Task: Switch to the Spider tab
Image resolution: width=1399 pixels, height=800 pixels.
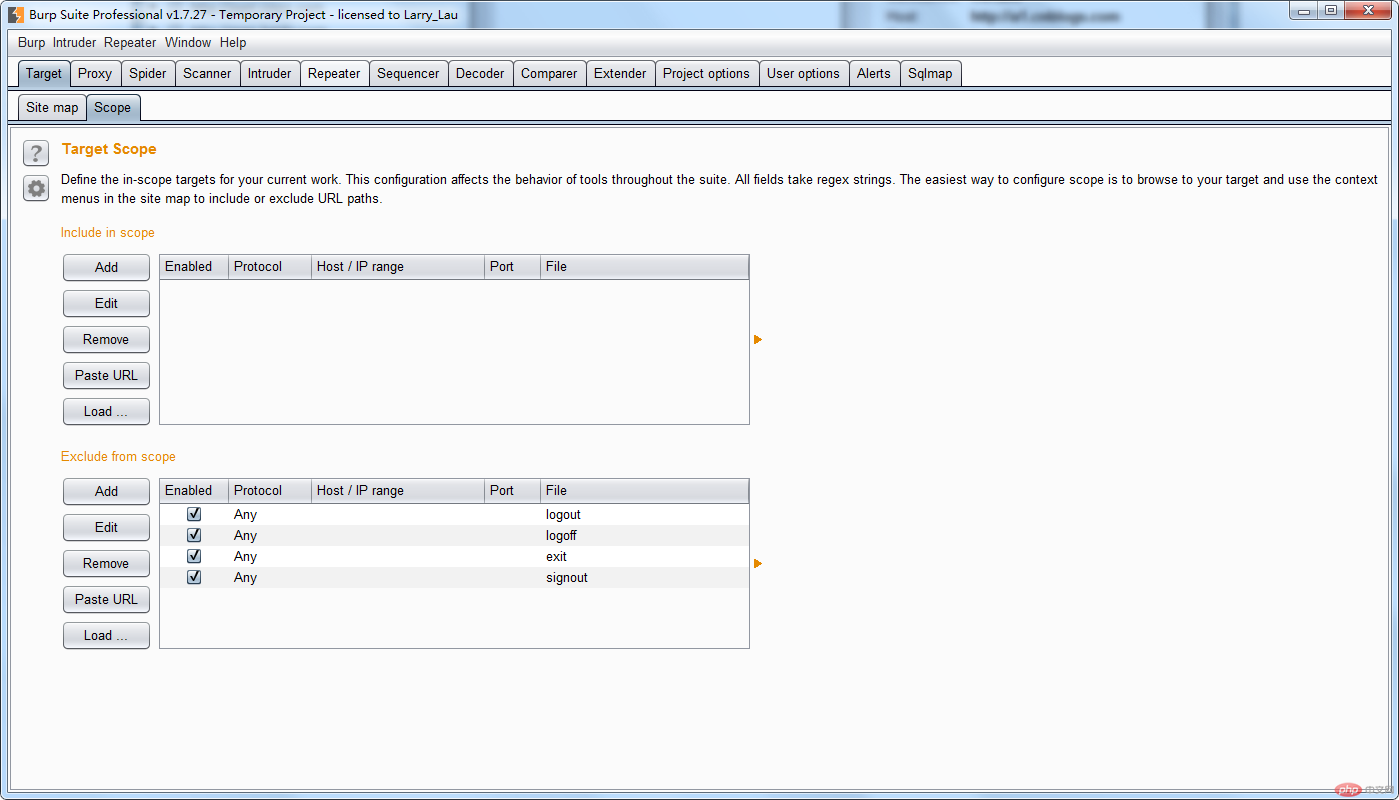Action: click(148, 74)
